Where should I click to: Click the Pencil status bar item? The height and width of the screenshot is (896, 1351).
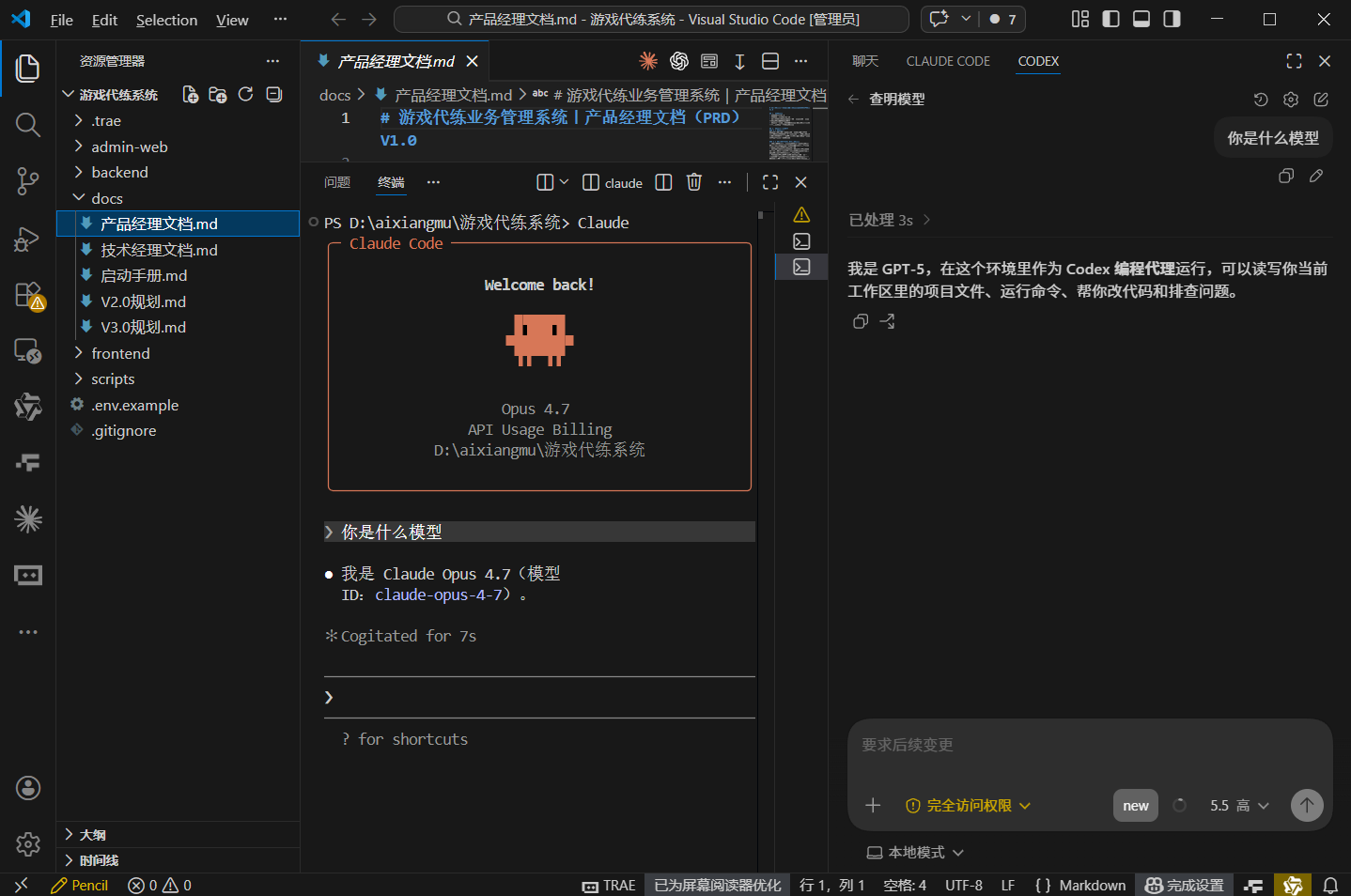[x=79, y=885]
